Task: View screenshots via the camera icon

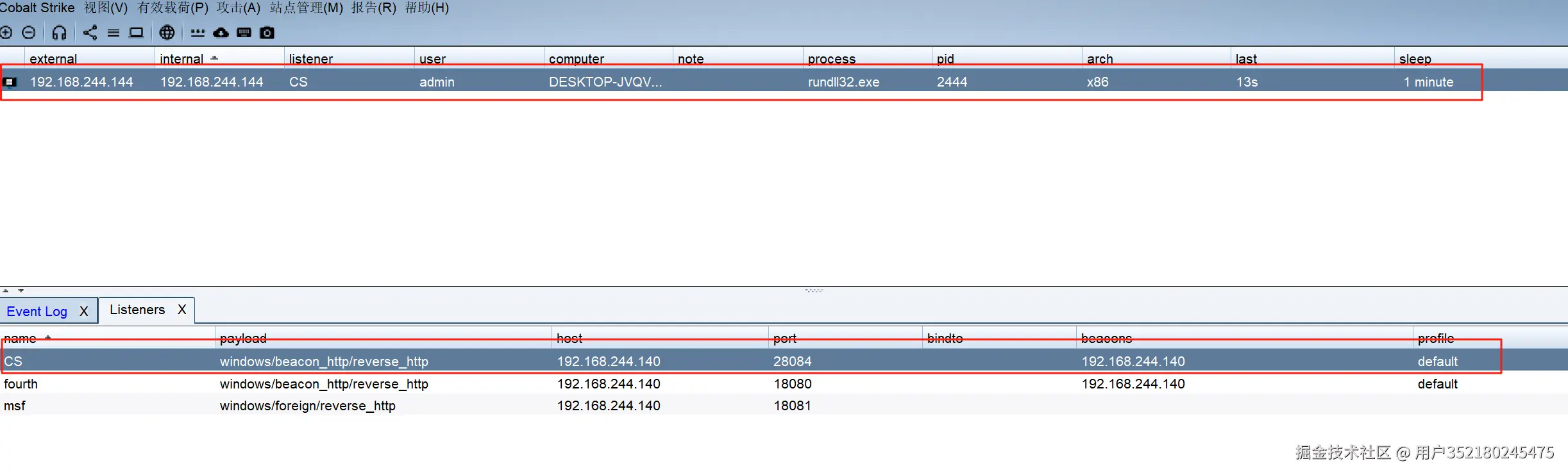Action: (267, 33)
